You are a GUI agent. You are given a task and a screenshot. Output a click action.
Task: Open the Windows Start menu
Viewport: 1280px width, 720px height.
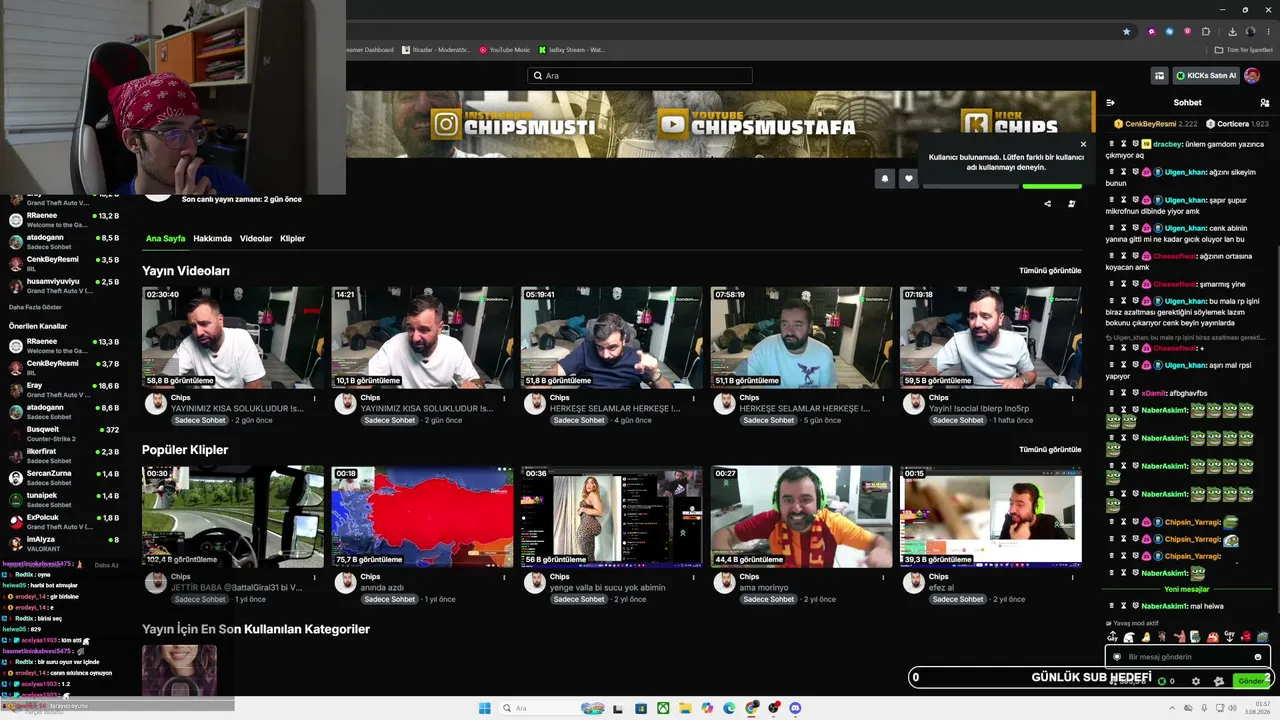tap(484, 708)
